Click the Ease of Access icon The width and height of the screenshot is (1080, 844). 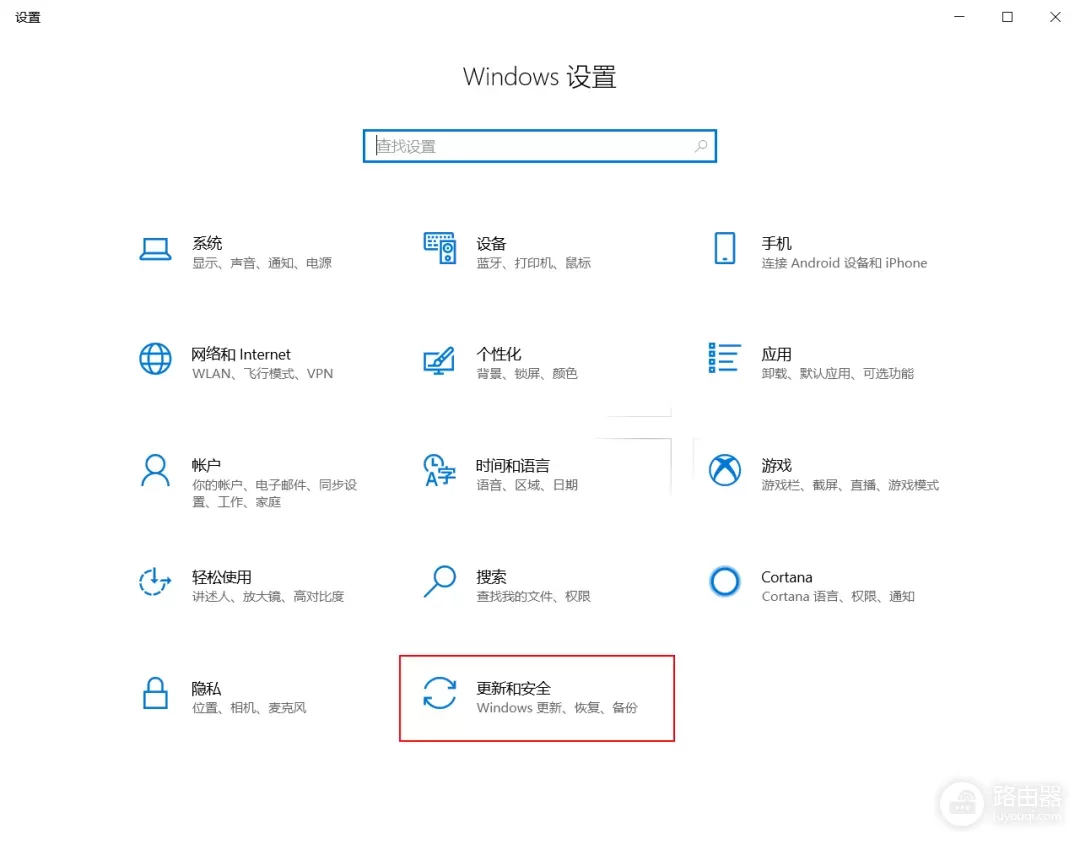155,581
